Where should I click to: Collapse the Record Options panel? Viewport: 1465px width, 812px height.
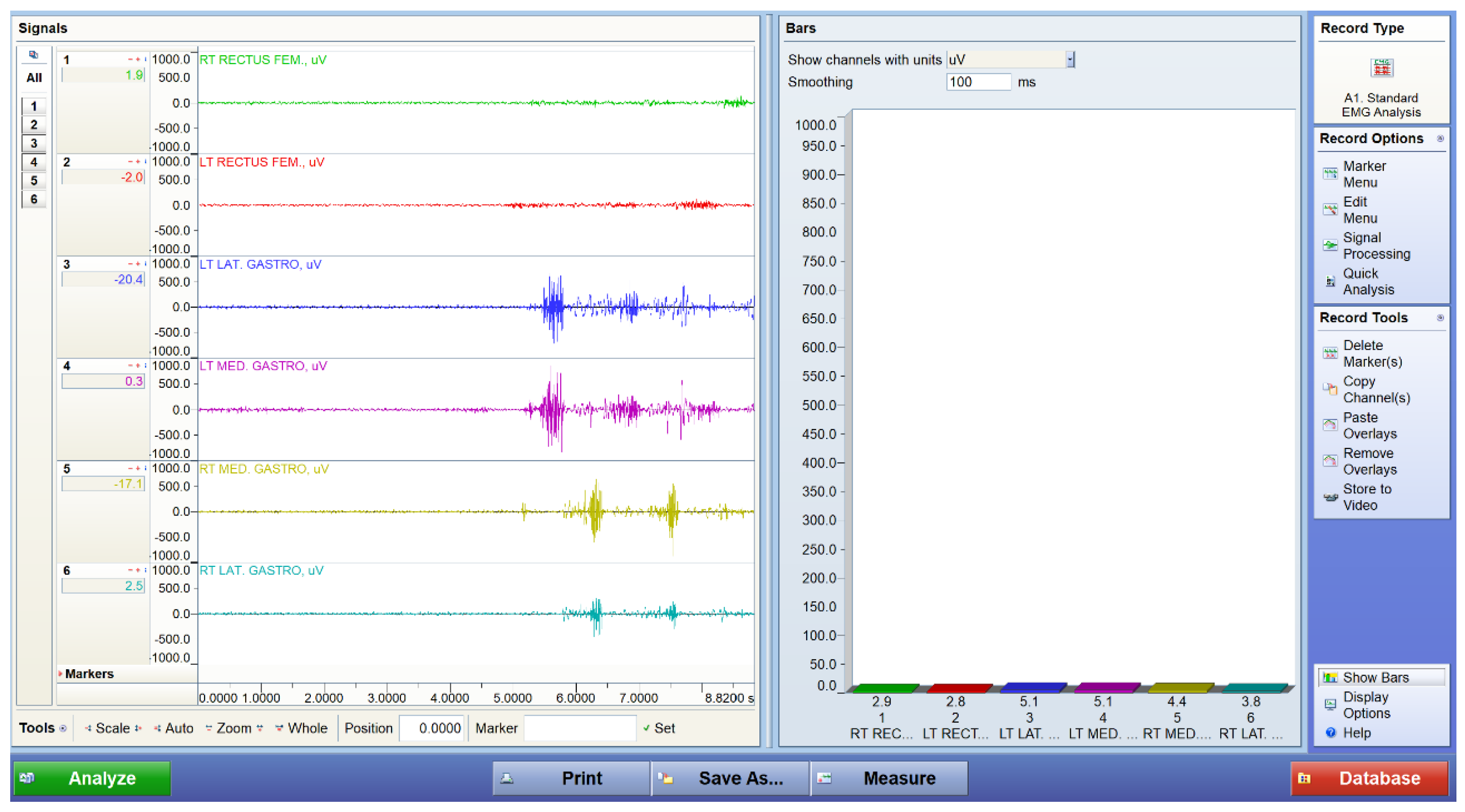tap(1440, 139)
